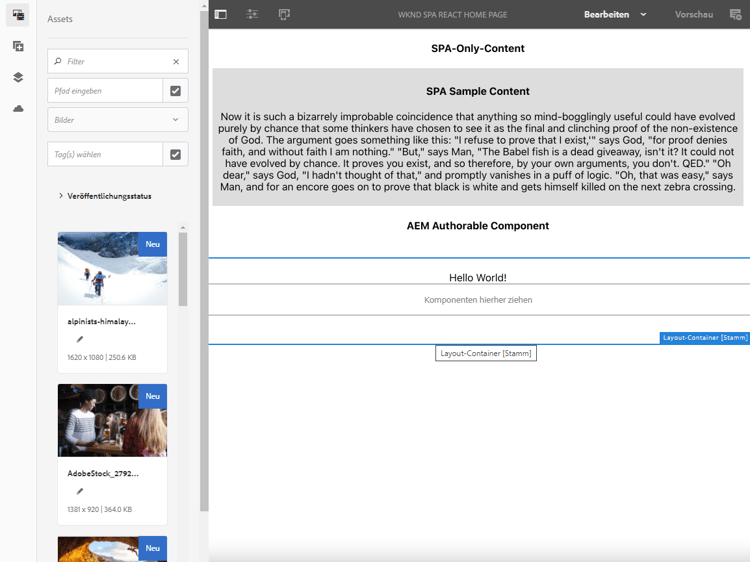Click the SPA-Only-Content heading

pos(477,48)
